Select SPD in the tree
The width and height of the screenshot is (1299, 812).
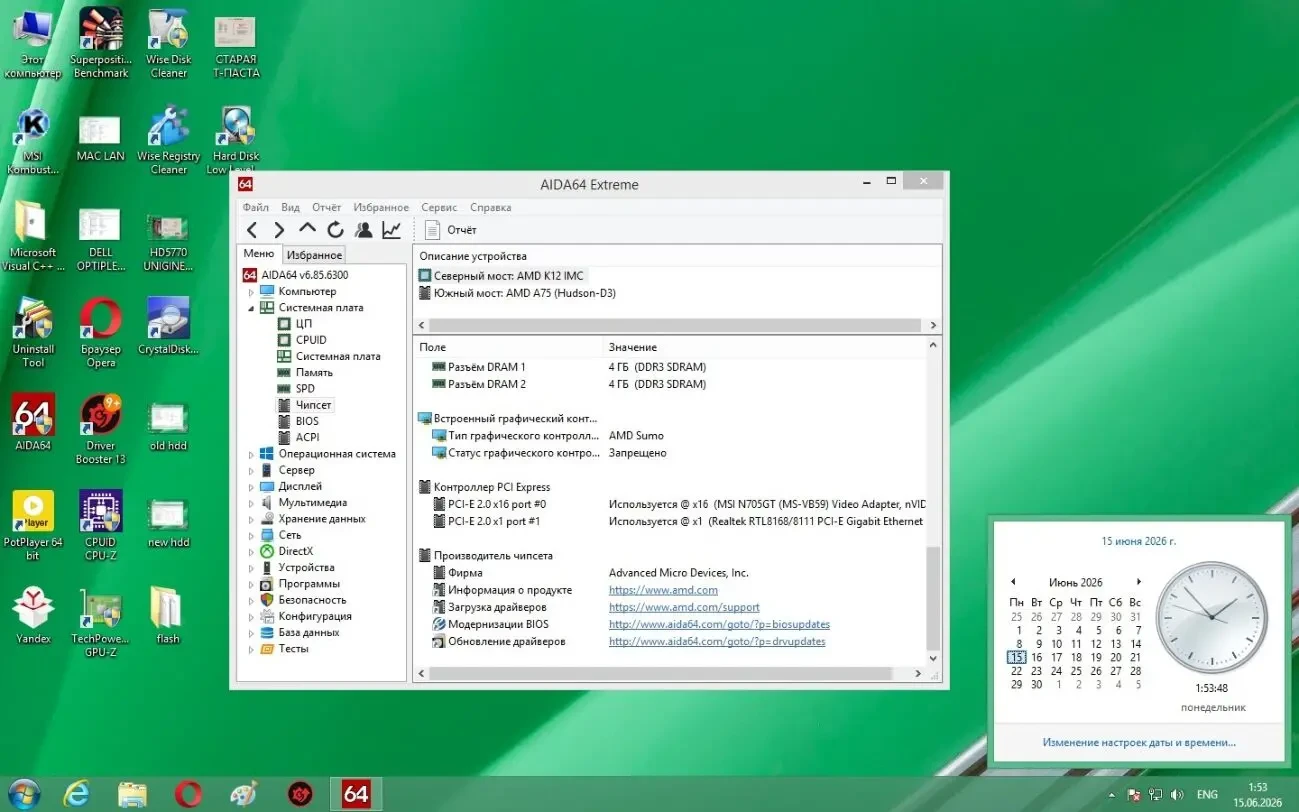point(305,389)
